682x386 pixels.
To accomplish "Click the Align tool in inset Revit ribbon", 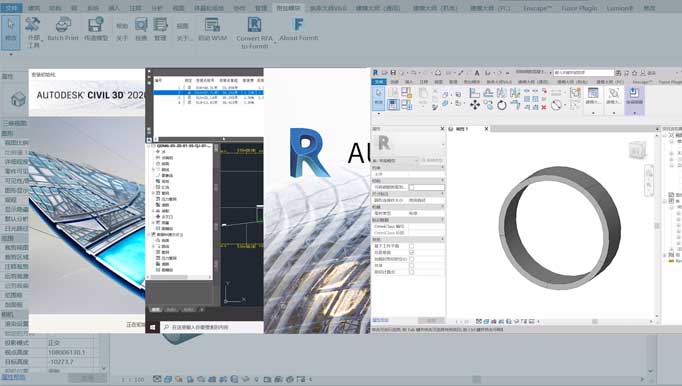I will click(x=475, y=92).
